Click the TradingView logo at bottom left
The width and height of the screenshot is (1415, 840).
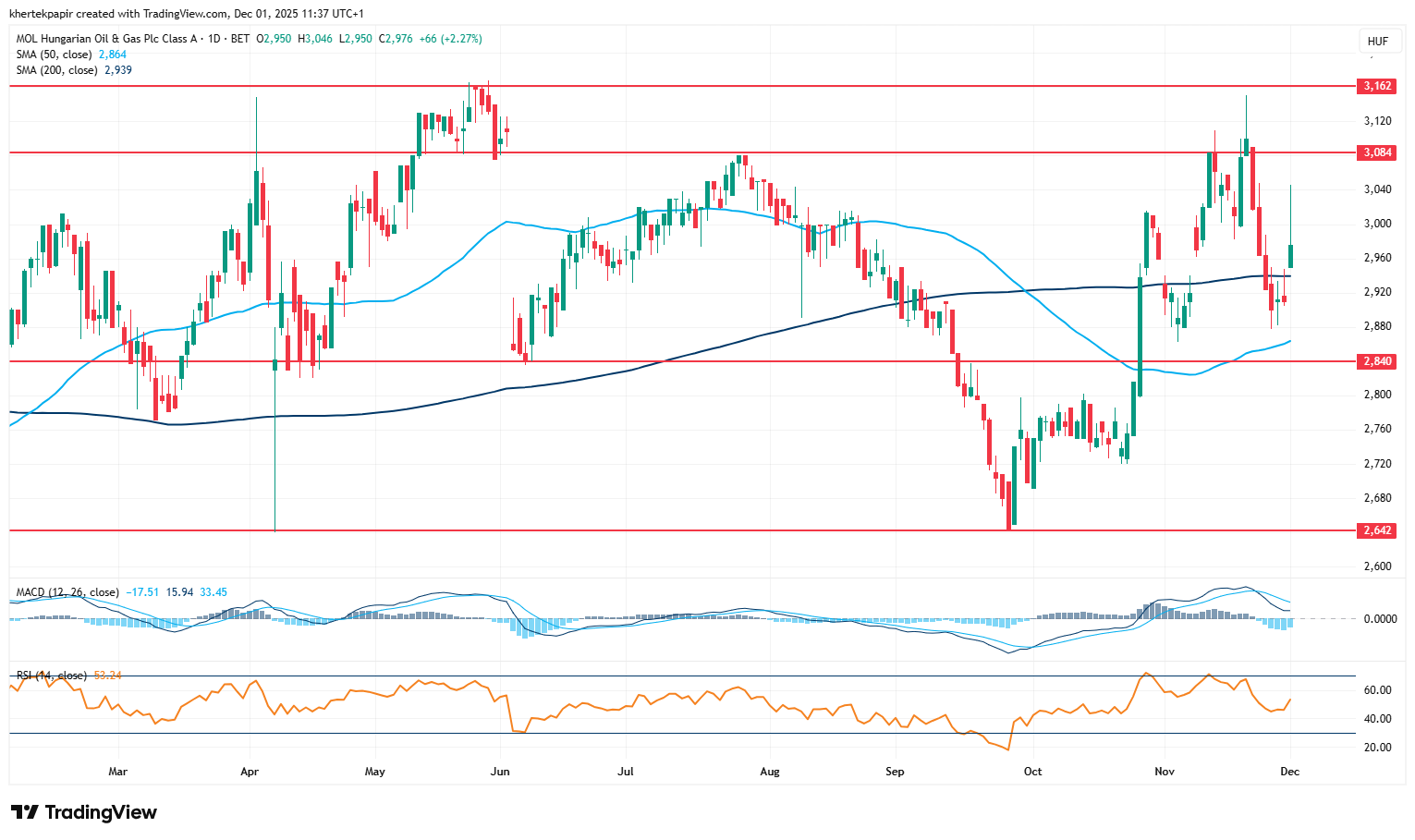tap(84, 812)
